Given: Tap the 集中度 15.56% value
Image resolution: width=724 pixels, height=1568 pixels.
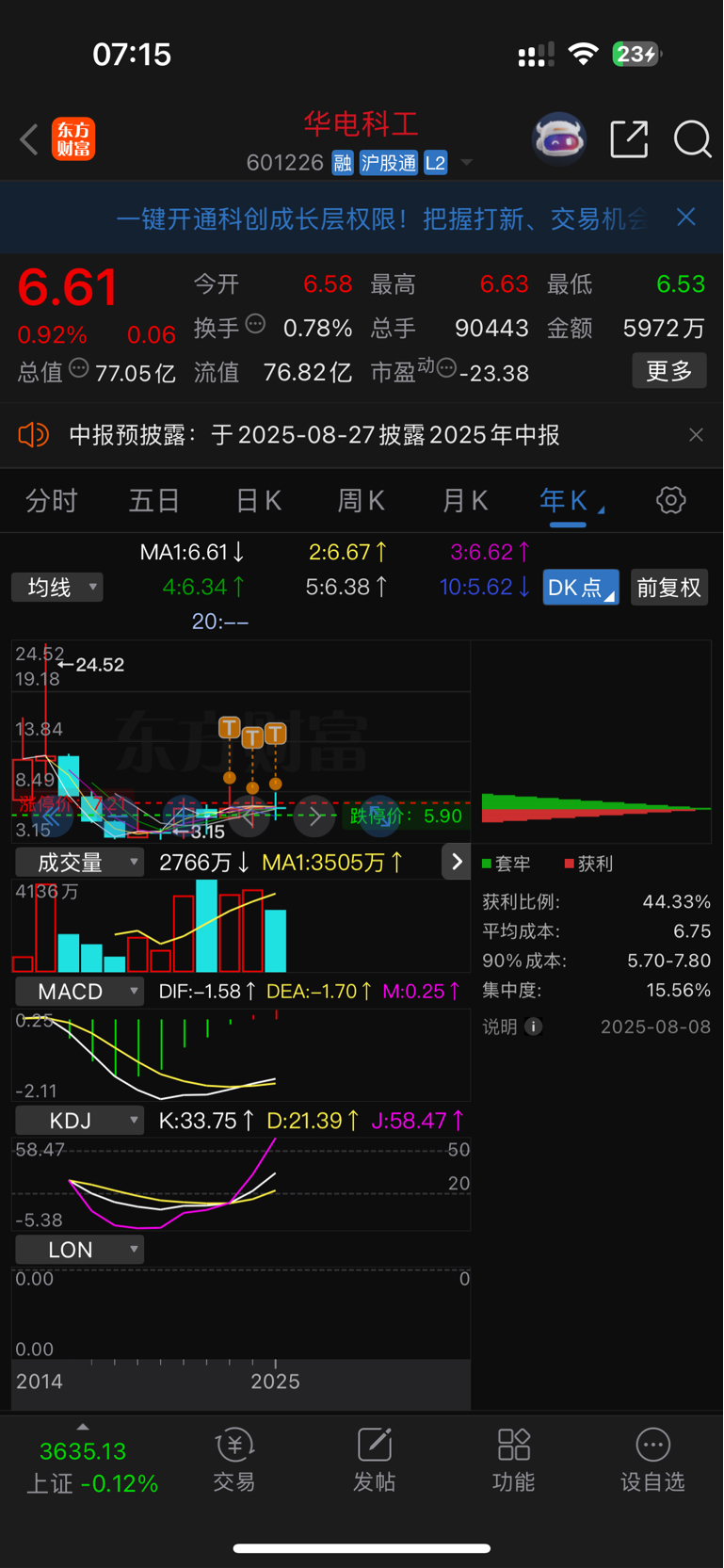Looking at the screenshot, I should 678,991.
